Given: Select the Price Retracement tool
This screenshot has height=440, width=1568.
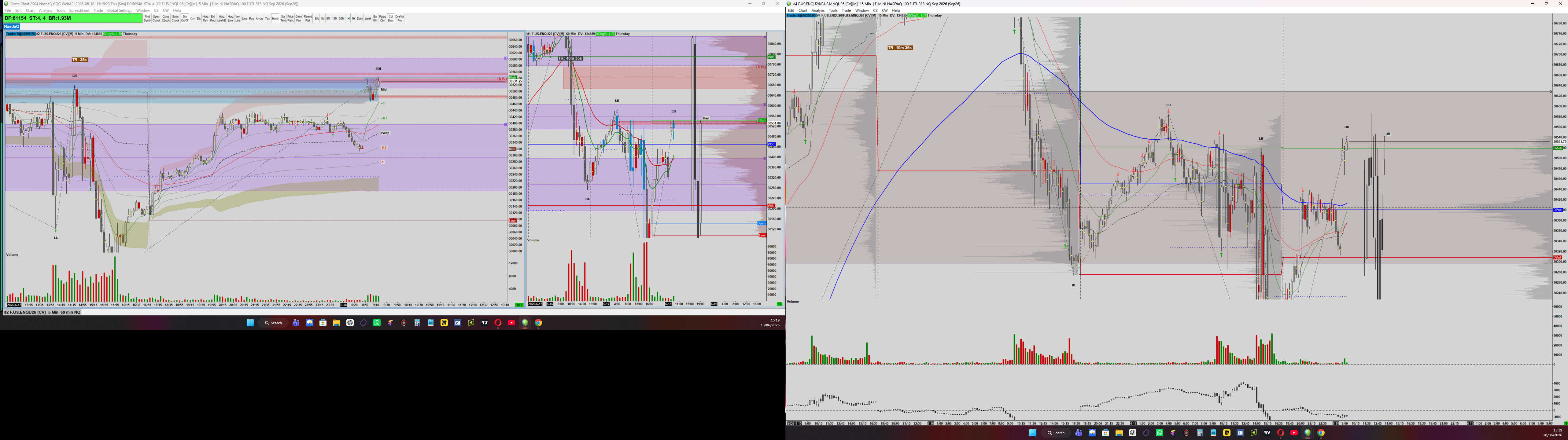Looking at the screenshot, I should pyautogui.click(x=291, y=19).
